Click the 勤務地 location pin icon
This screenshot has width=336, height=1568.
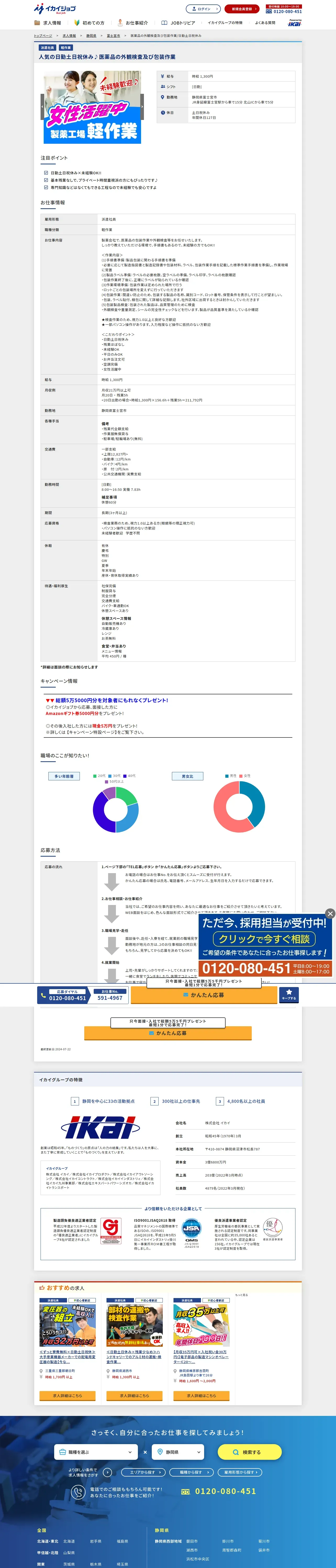pos(162,97)
